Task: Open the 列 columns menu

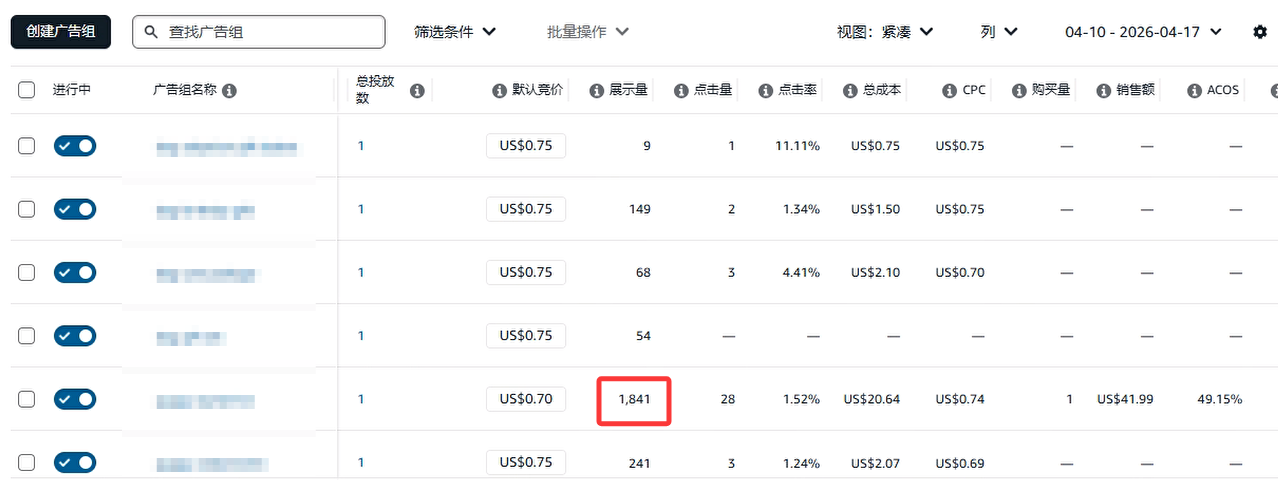Action: pos(999,32)
